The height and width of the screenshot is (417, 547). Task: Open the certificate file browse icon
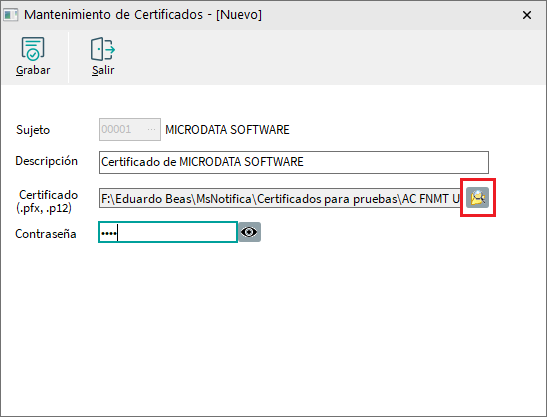coord(478,198)
